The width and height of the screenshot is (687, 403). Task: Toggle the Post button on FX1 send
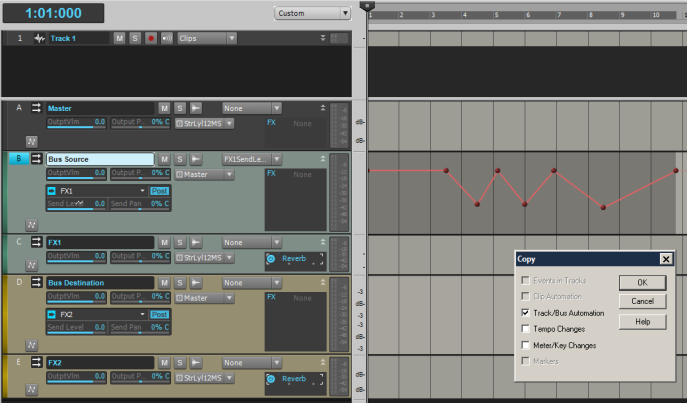pyautogui.click(x=160, y=190)
